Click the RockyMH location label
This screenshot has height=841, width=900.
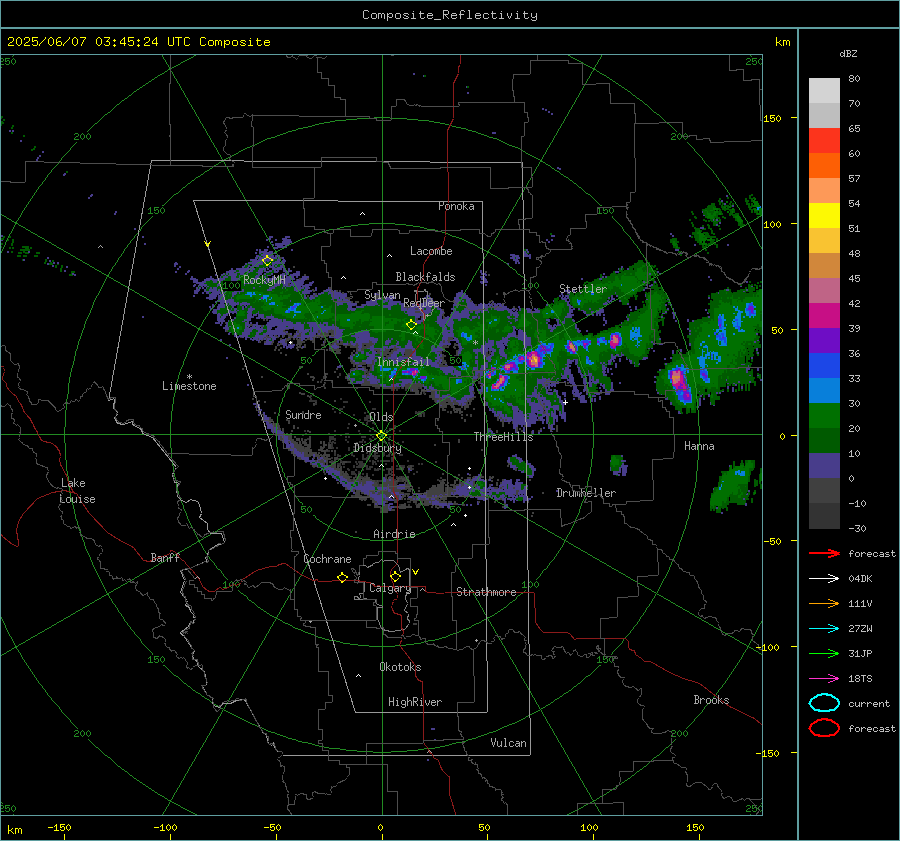tap(264, 280)
